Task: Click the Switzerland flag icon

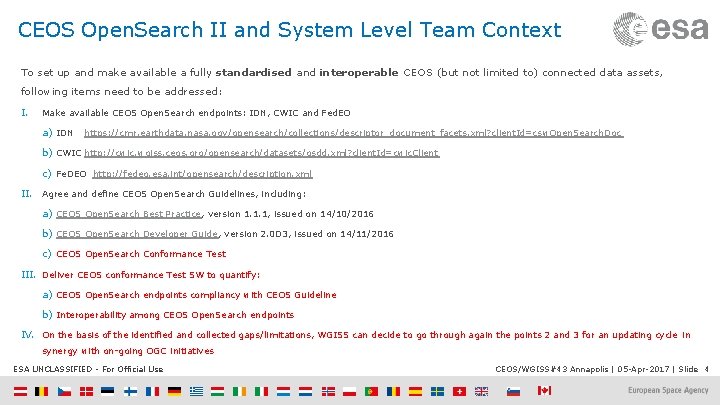Action: tap(459, 391)
